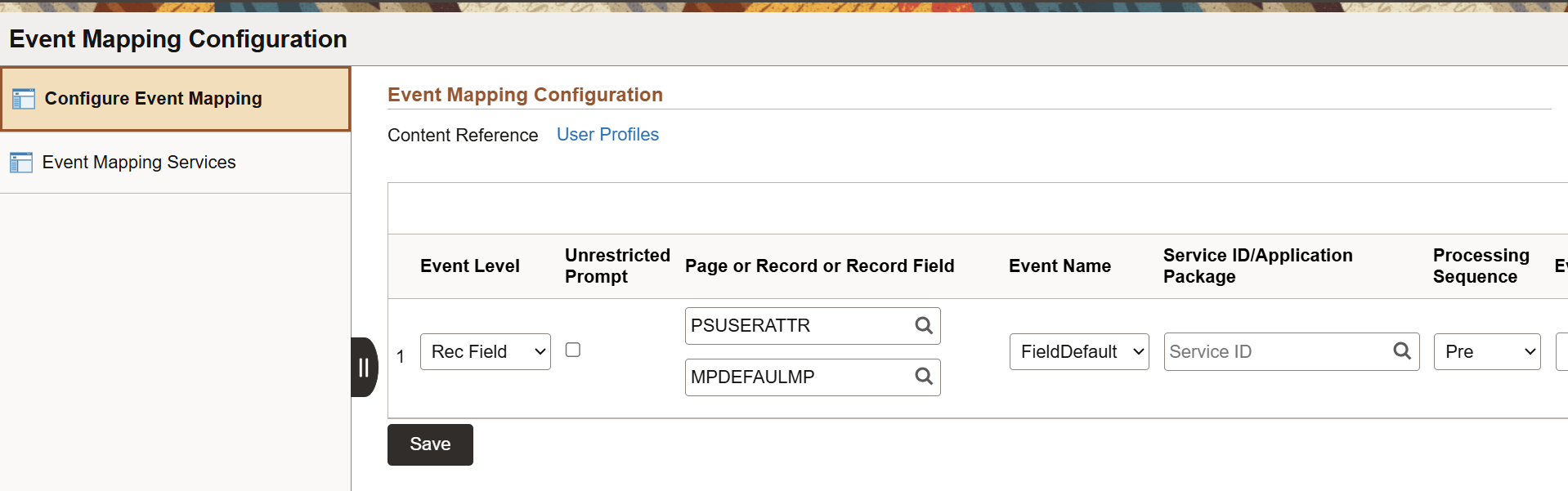Click the Page or Record column header
The height and width of the screenshot is (491, 1568).
[x=819, y=266]
